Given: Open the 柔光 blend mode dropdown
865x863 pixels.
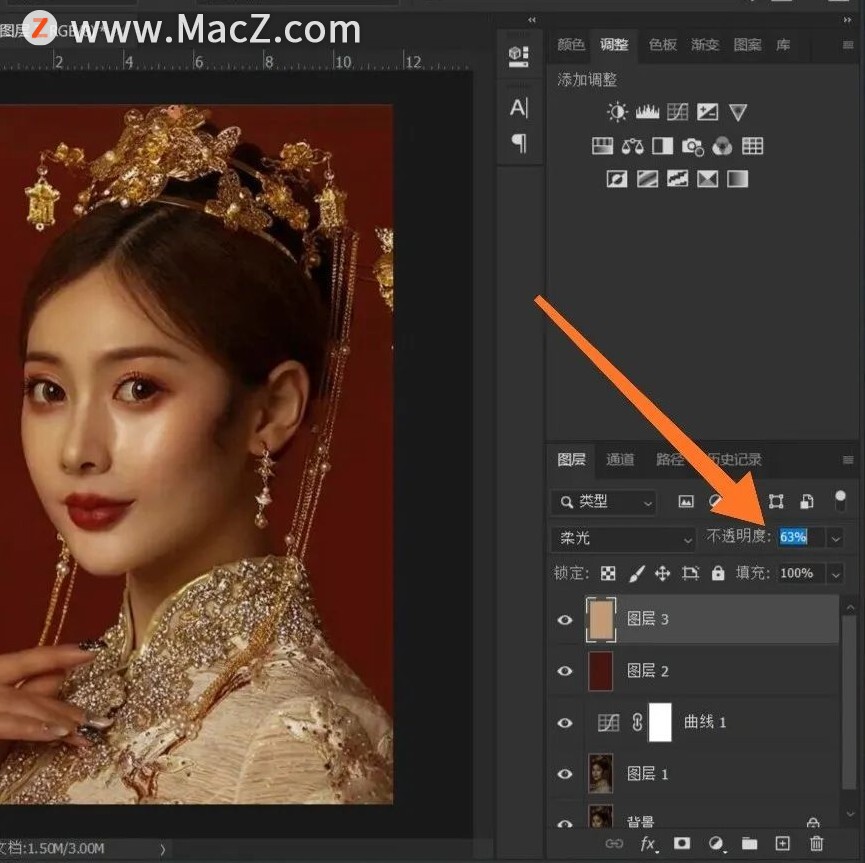Looking at the screenshot, I should coord(623,539).
